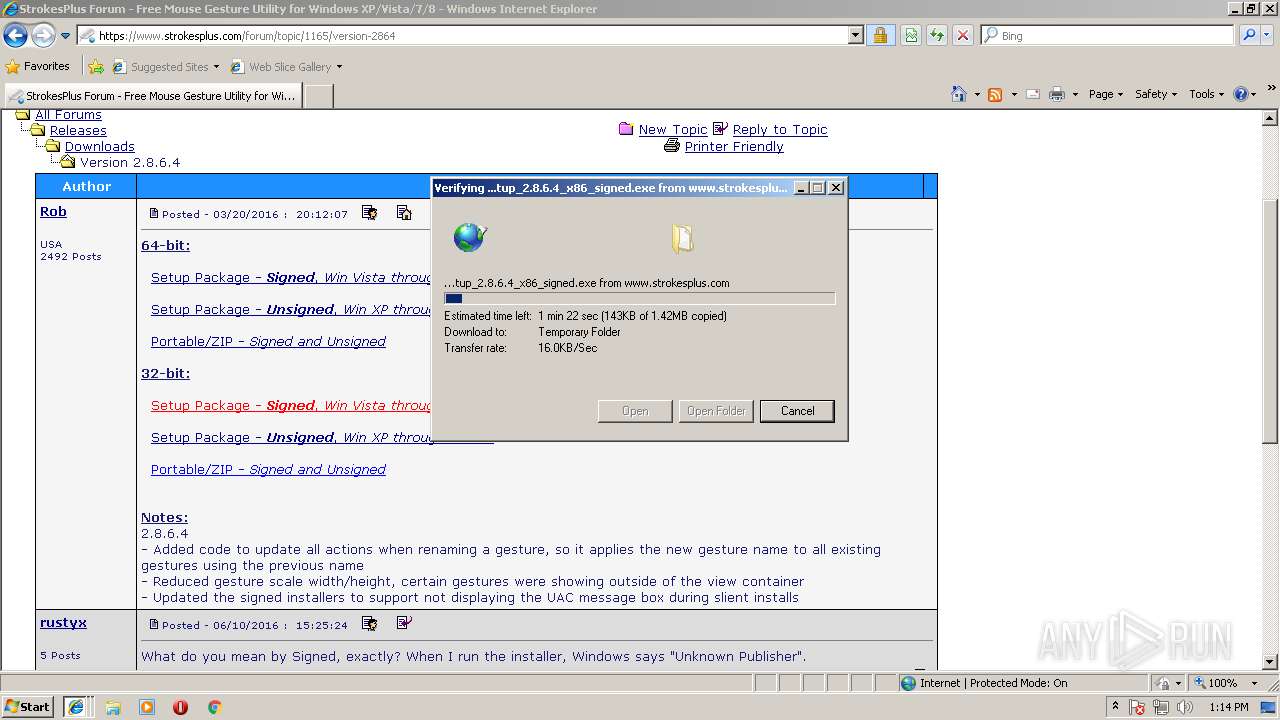
Task: Open Windows Explorer folder taskbar icon
Action: pos(113,707)
